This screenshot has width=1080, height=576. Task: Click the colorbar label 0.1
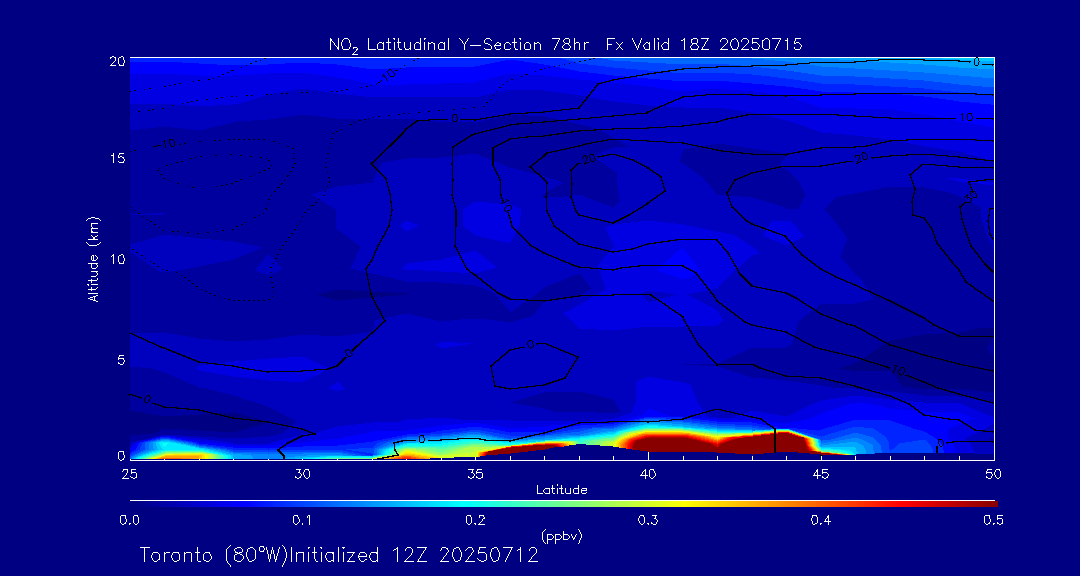coord(302,520)
